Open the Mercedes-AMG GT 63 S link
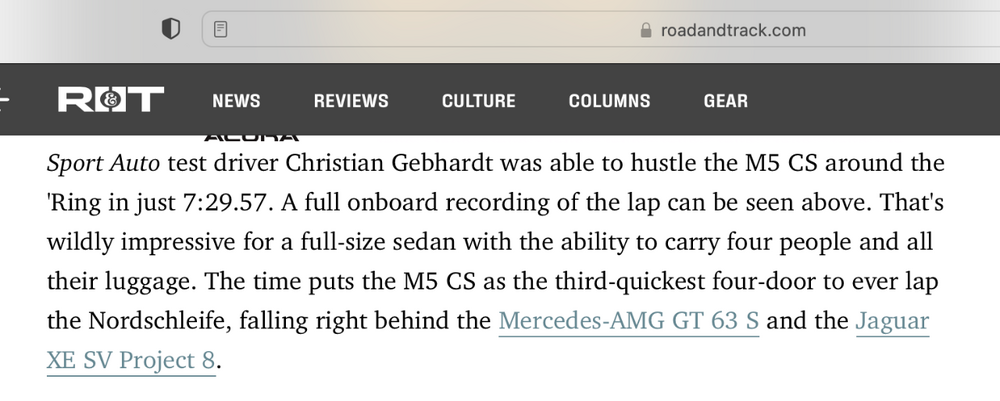Viewport: 1000px width, 401px height. click(628, 322)
